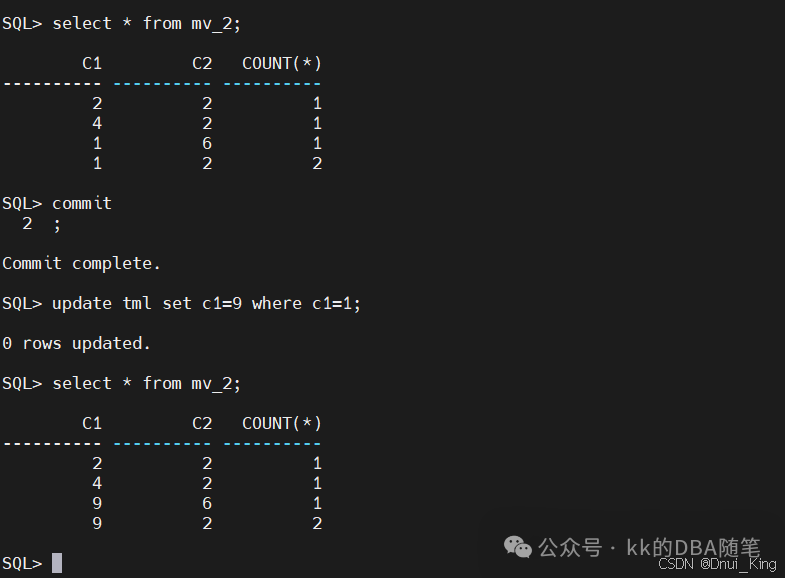785x578 pixels.
Task: Click the WeChat logo icon in the watermark
Action: pyautogui.click(x=518, y=546)
